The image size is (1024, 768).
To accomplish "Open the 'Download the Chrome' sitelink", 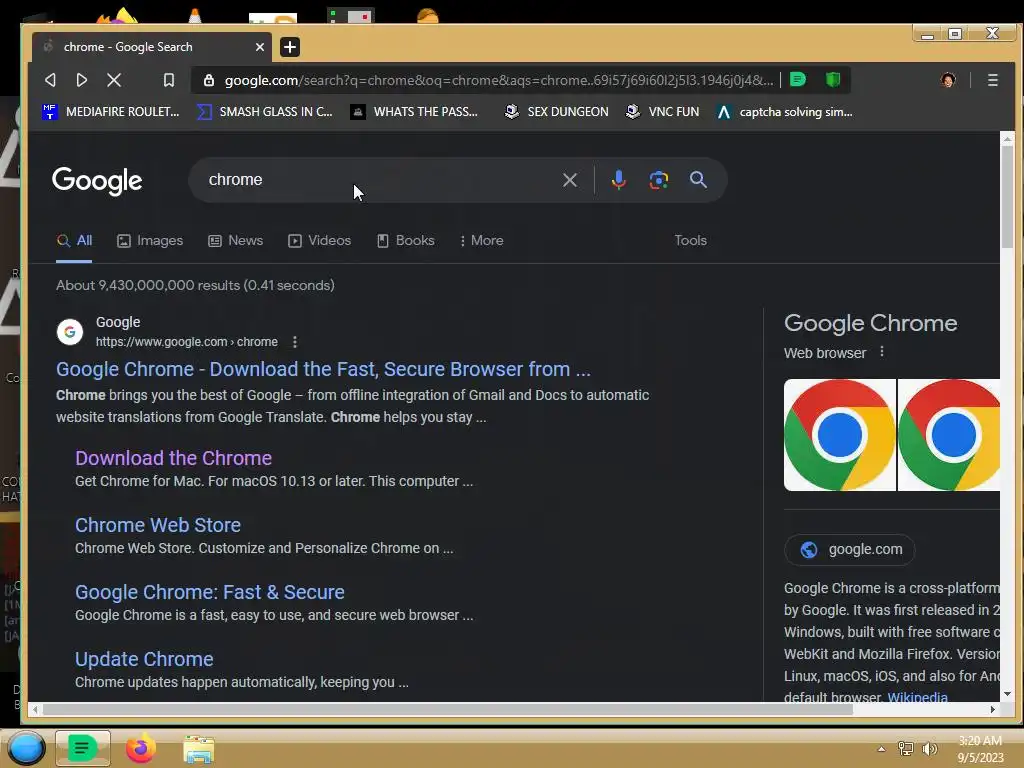I will 173,458.
